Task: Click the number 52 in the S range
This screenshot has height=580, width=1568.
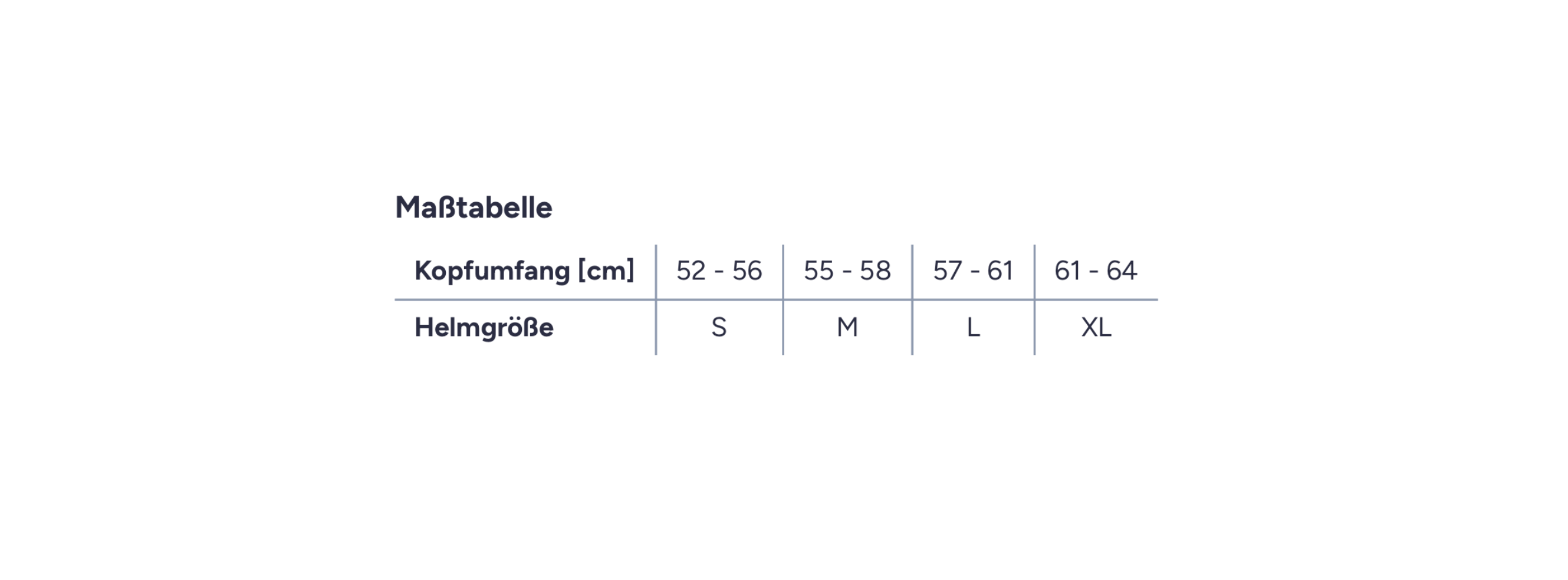Action: (x=691, y=271)
